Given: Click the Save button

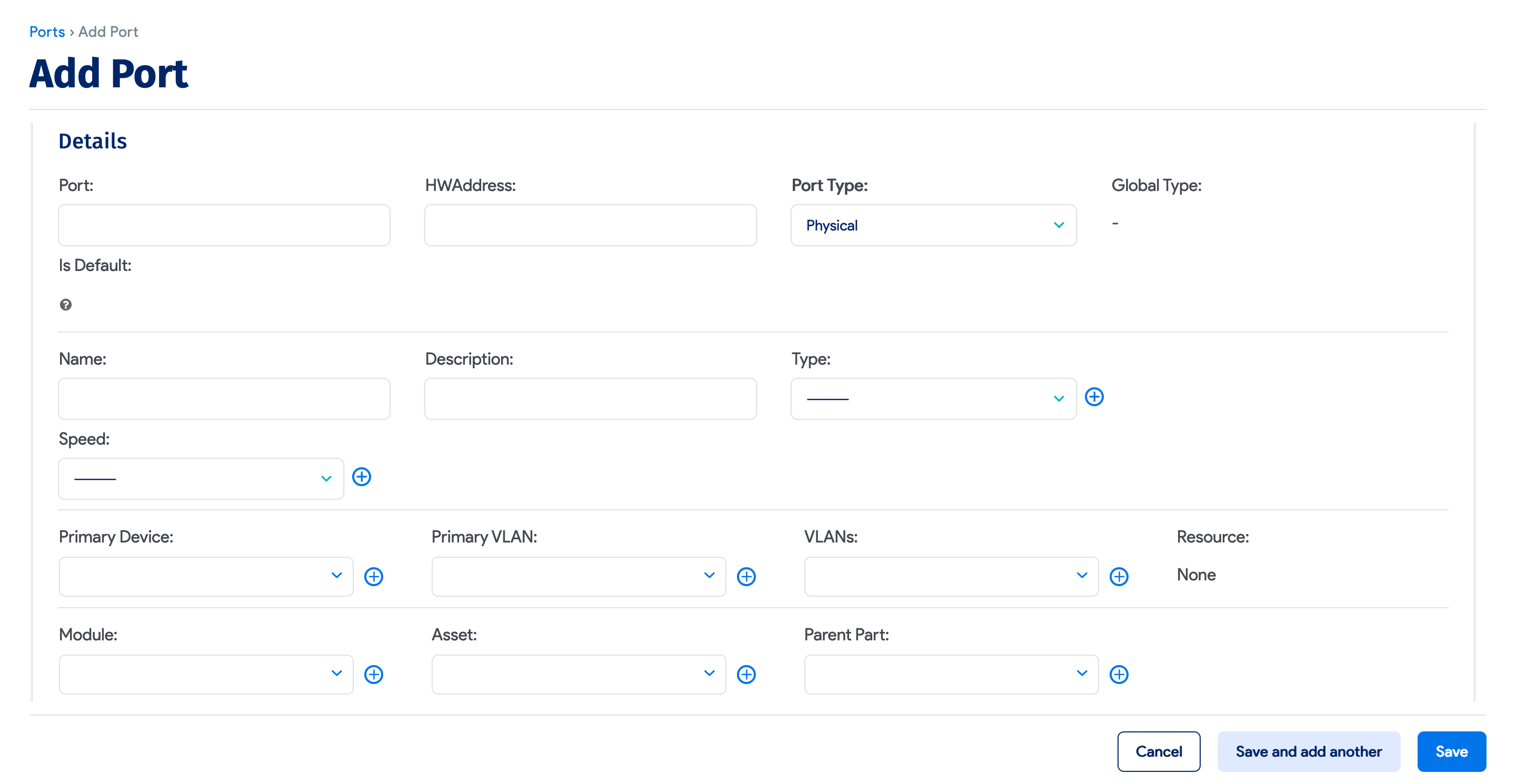Looking at the screenshot, I should tap(1451, 751).
